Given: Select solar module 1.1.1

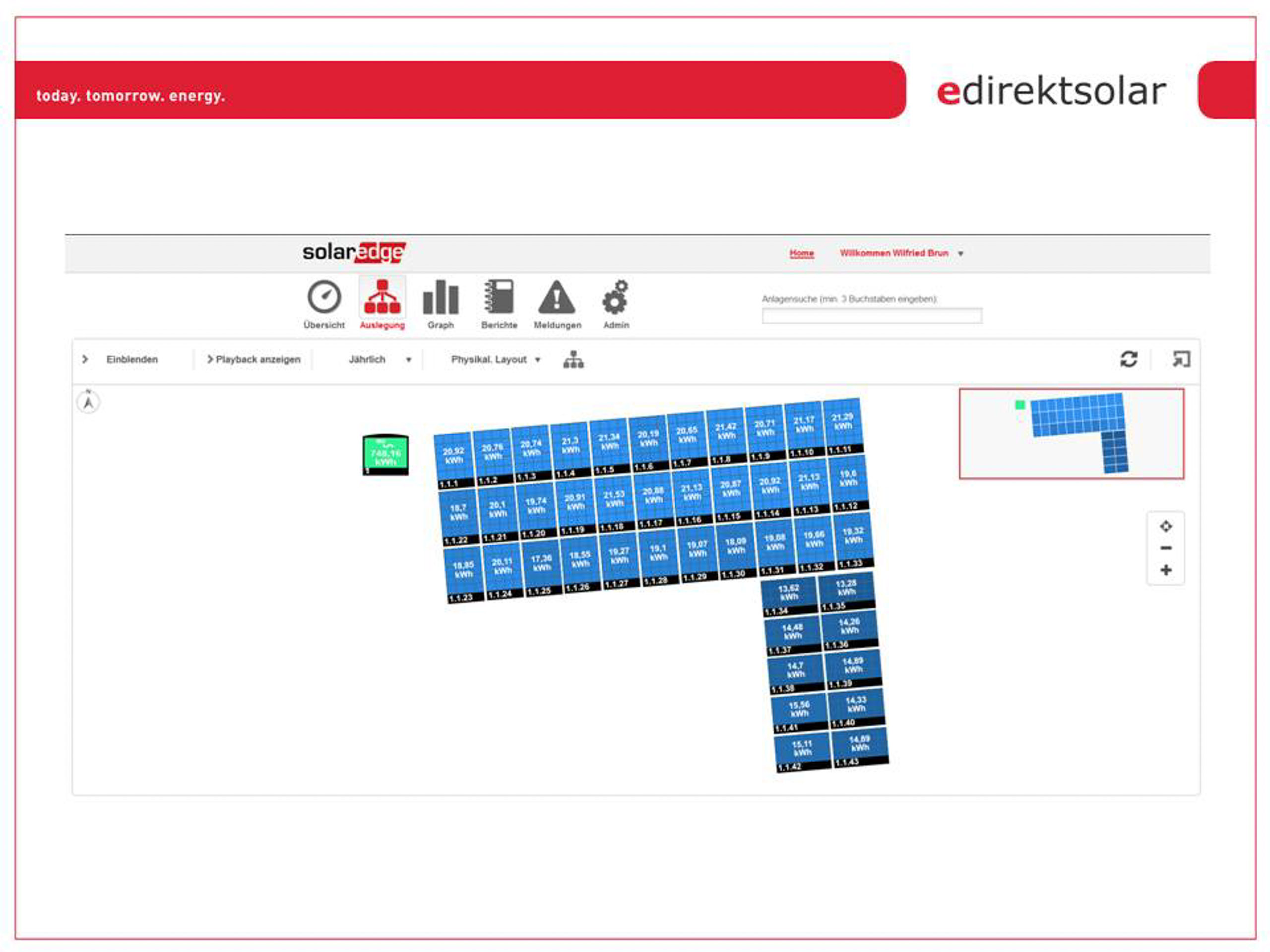Looking at the screenshot, I should click(x=454, y=461).
